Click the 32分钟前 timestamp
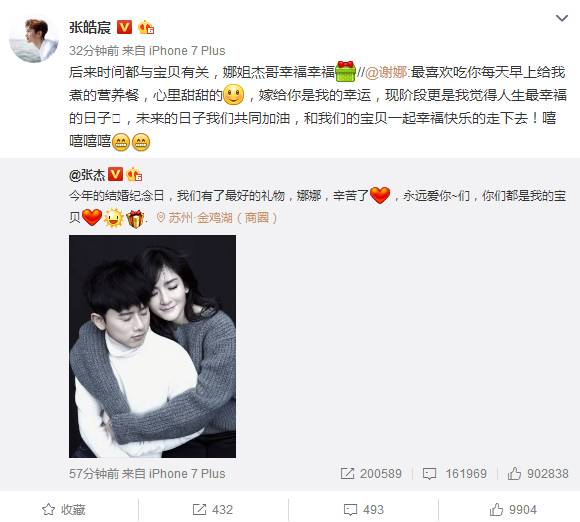The height and width of the screenshot is (522, 580). coord(94,51)
